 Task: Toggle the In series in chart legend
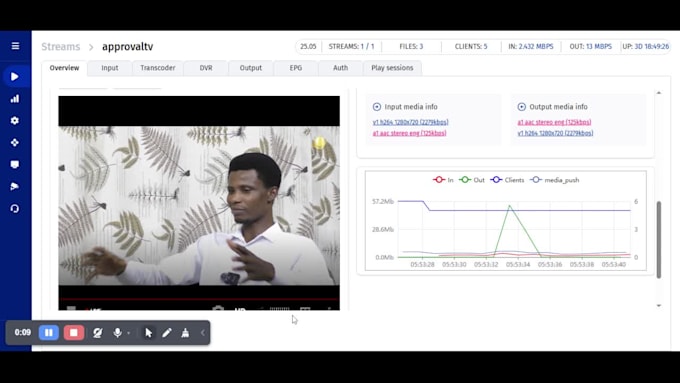pyautogui.click(x=443, y=180)
